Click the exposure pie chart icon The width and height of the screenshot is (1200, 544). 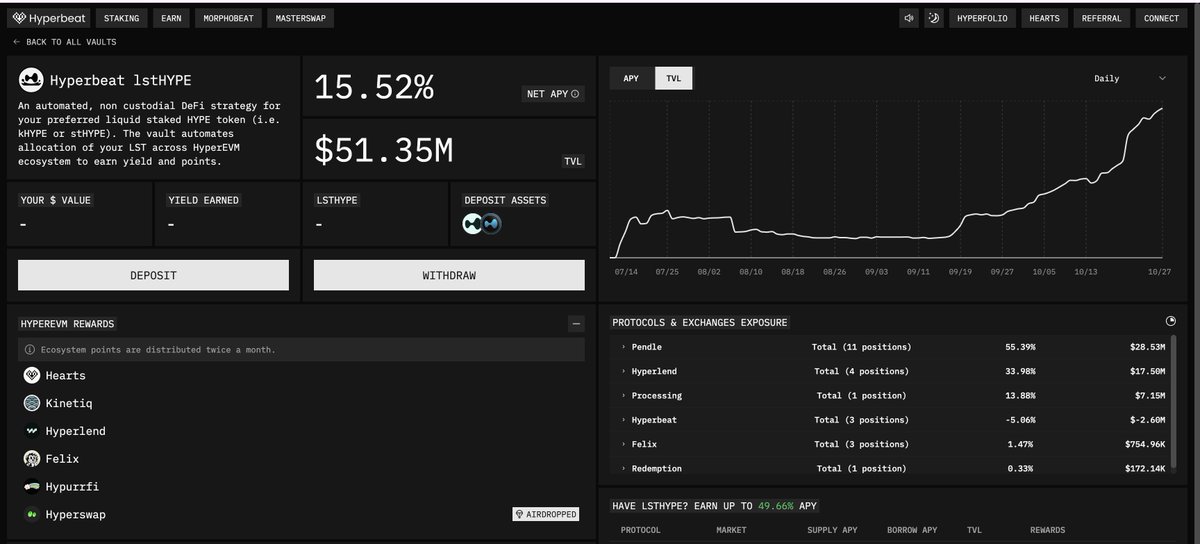[1171, 321]
